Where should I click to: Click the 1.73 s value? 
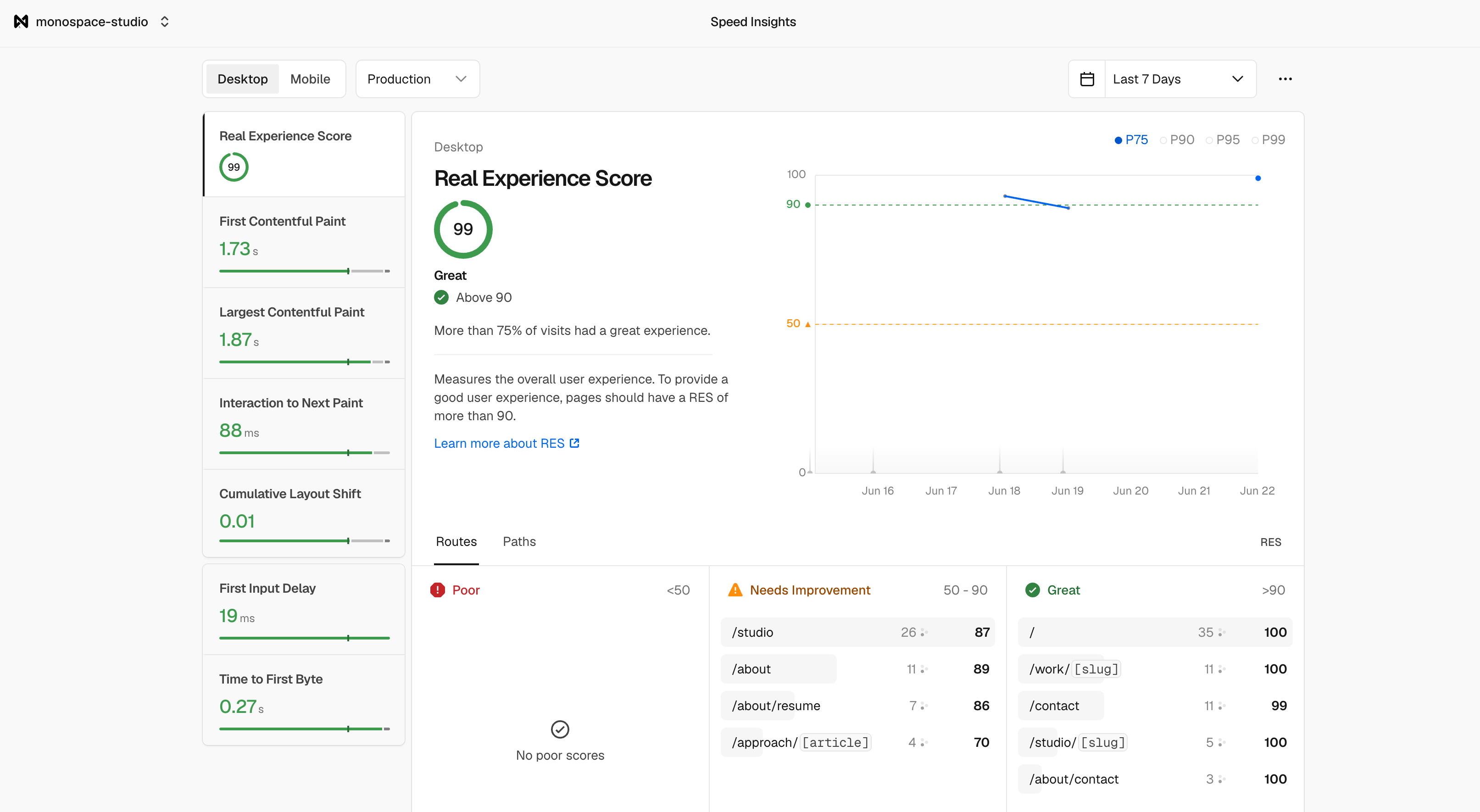click(x=239, y=249)
